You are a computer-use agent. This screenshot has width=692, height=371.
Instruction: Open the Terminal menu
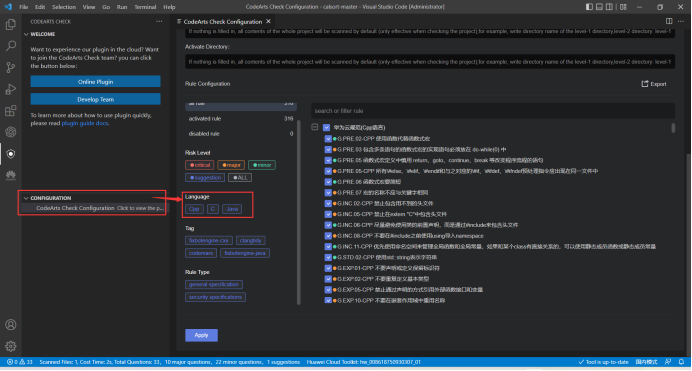[145, 7]
